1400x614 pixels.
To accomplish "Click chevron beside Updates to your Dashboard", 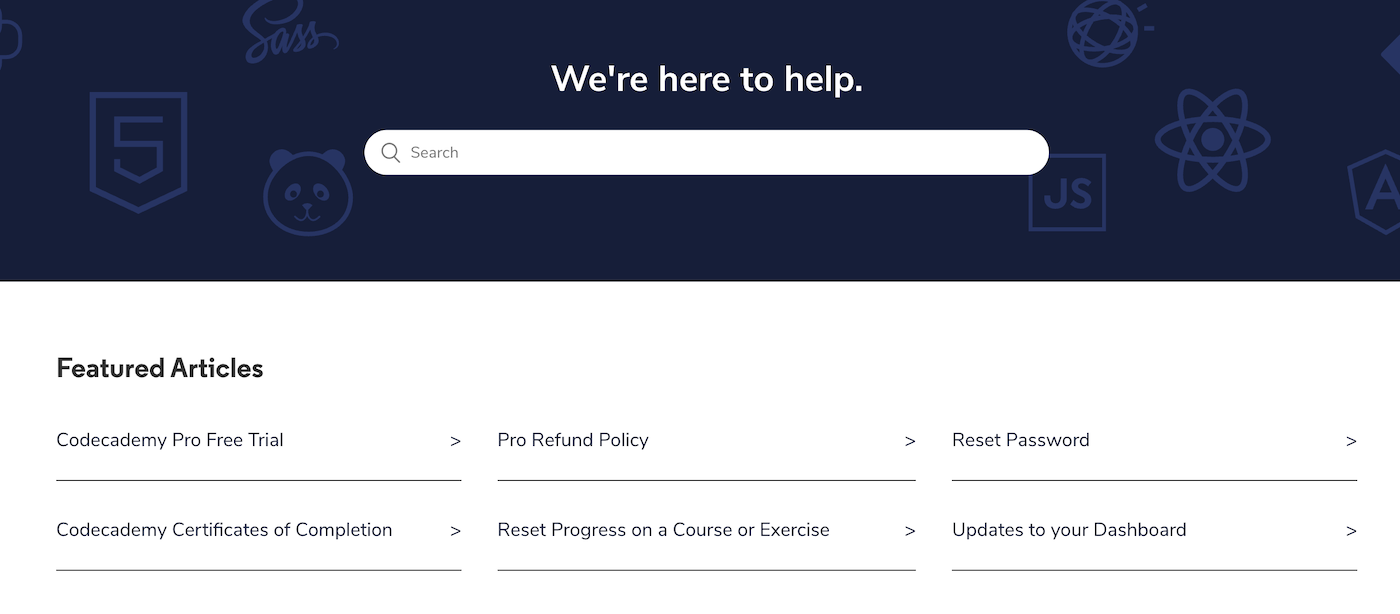I will tap(1351, 531).
